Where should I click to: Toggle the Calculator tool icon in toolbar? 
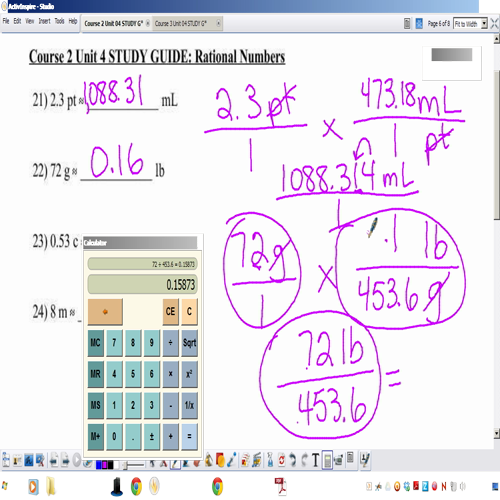(x=327, y=460)
